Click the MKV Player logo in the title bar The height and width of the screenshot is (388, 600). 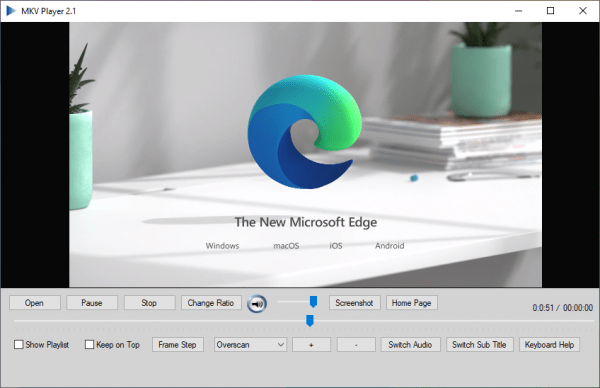(11, 11)
